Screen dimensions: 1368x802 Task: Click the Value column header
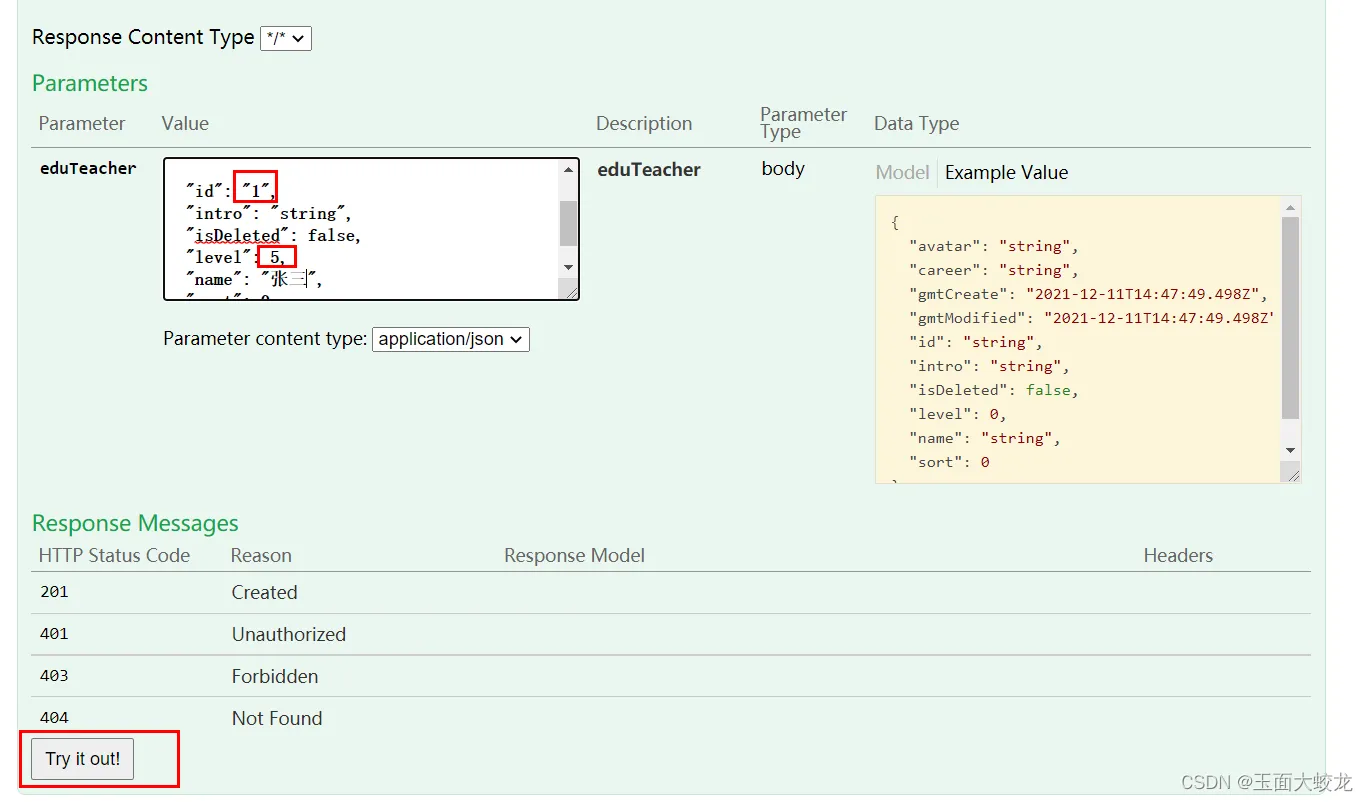click(185, 124)
